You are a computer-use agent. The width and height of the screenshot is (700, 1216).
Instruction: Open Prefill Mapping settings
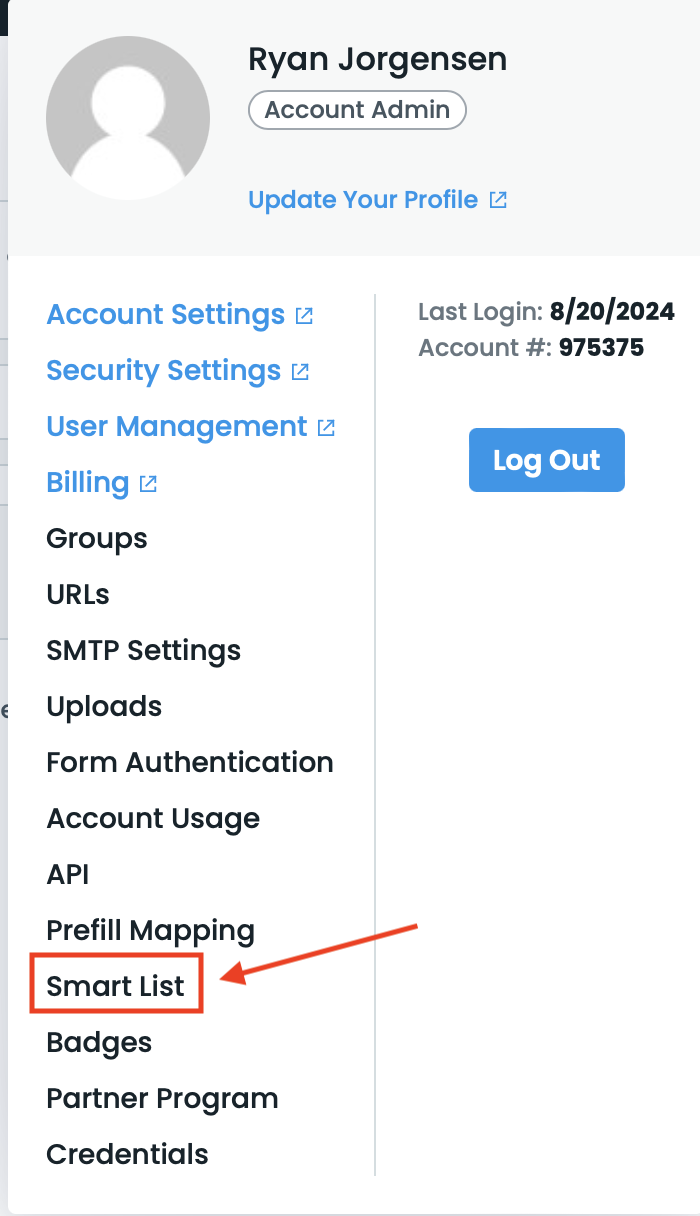coord(150,930)
